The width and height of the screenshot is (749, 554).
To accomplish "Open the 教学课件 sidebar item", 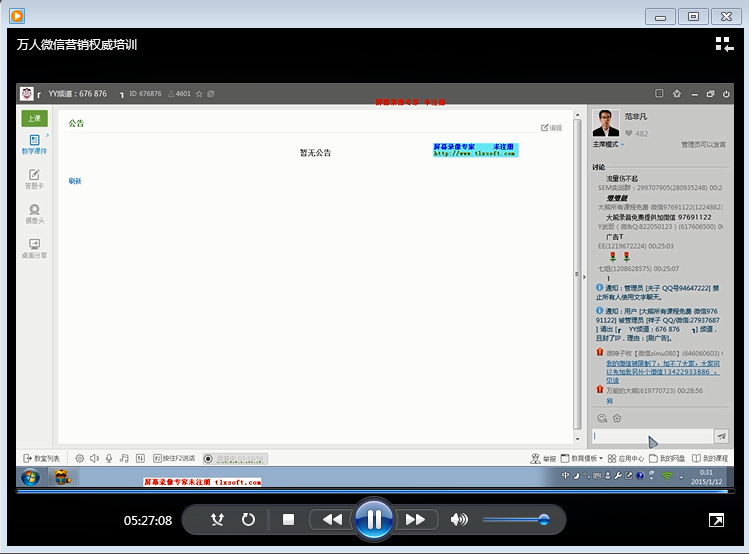I will click(34, 145).
